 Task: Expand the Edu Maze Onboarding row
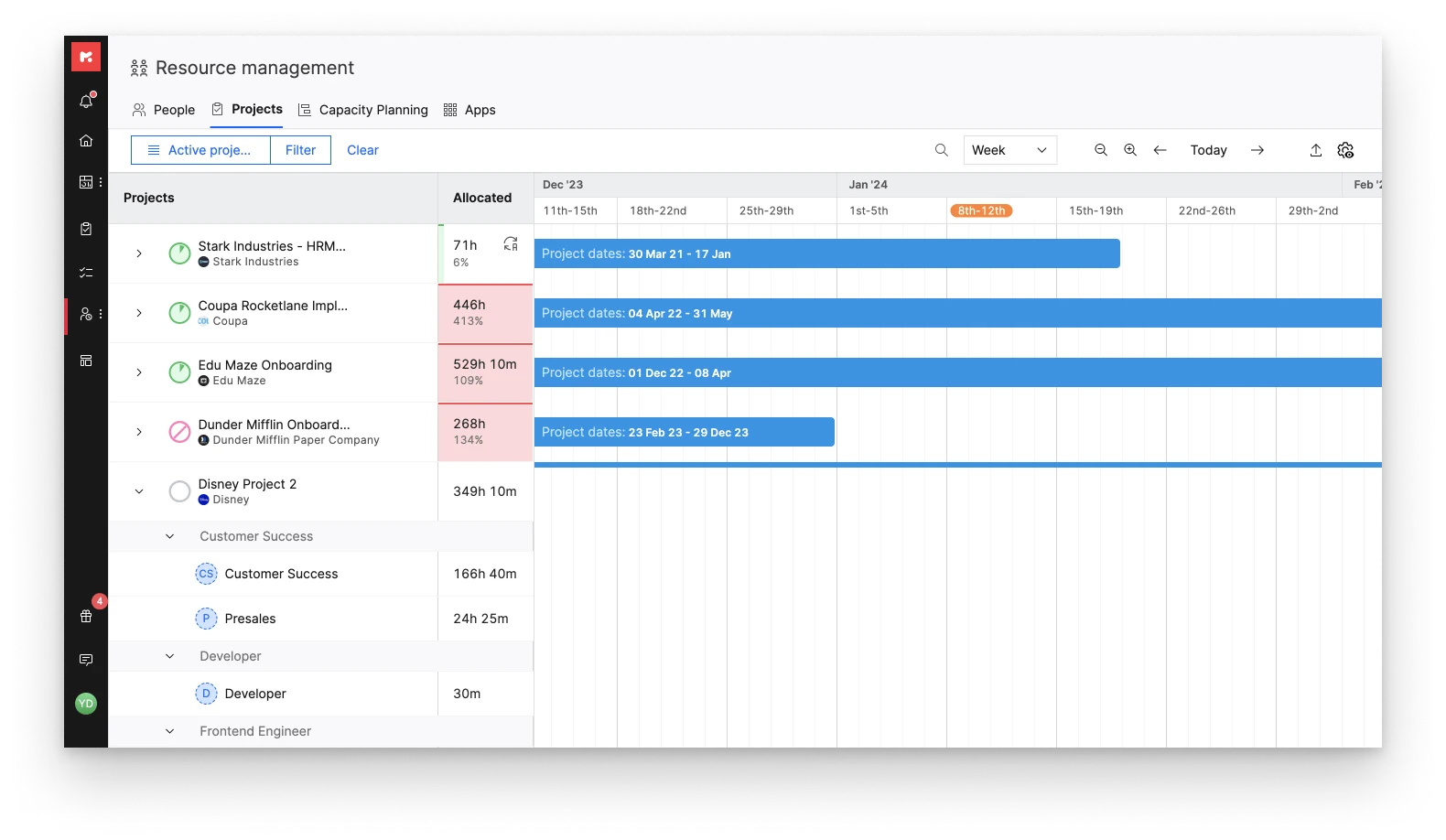pos(139,372)
